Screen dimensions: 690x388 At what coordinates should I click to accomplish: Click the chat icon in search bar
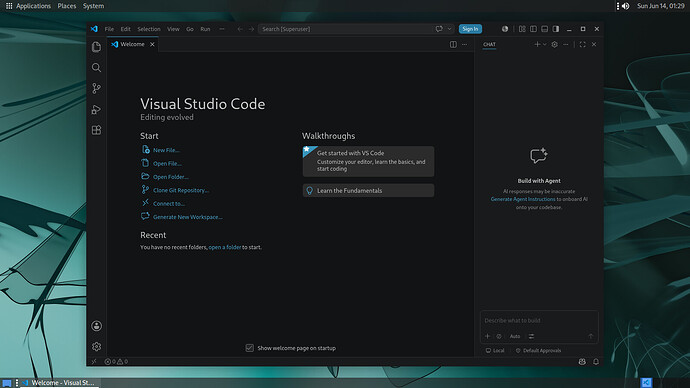point(439,29)
